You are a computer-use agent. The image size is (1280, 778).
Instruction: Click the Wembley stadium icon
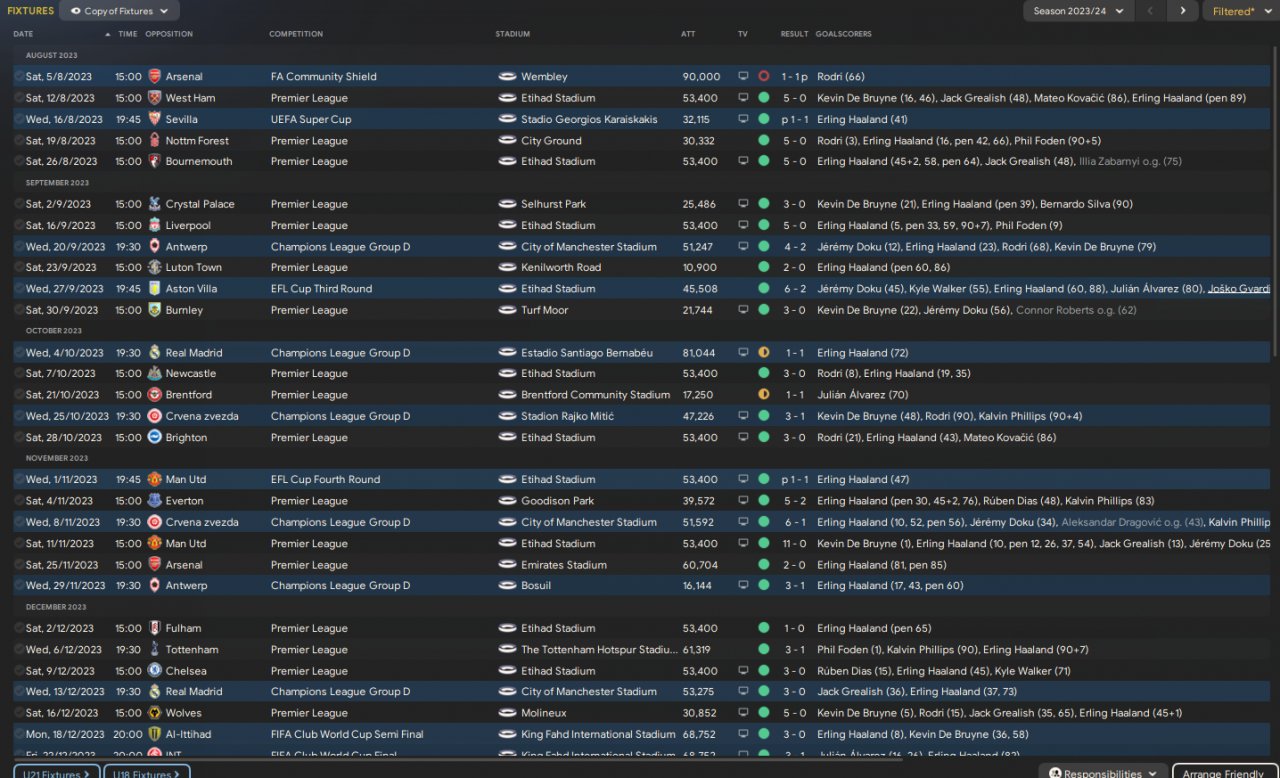coord(507,76)
